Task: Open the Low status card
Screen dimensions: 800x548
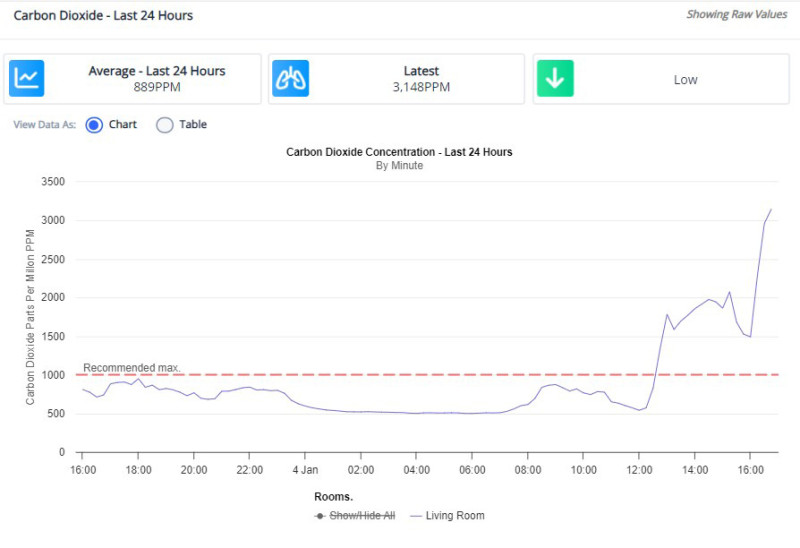Action: tap(661, 79)
